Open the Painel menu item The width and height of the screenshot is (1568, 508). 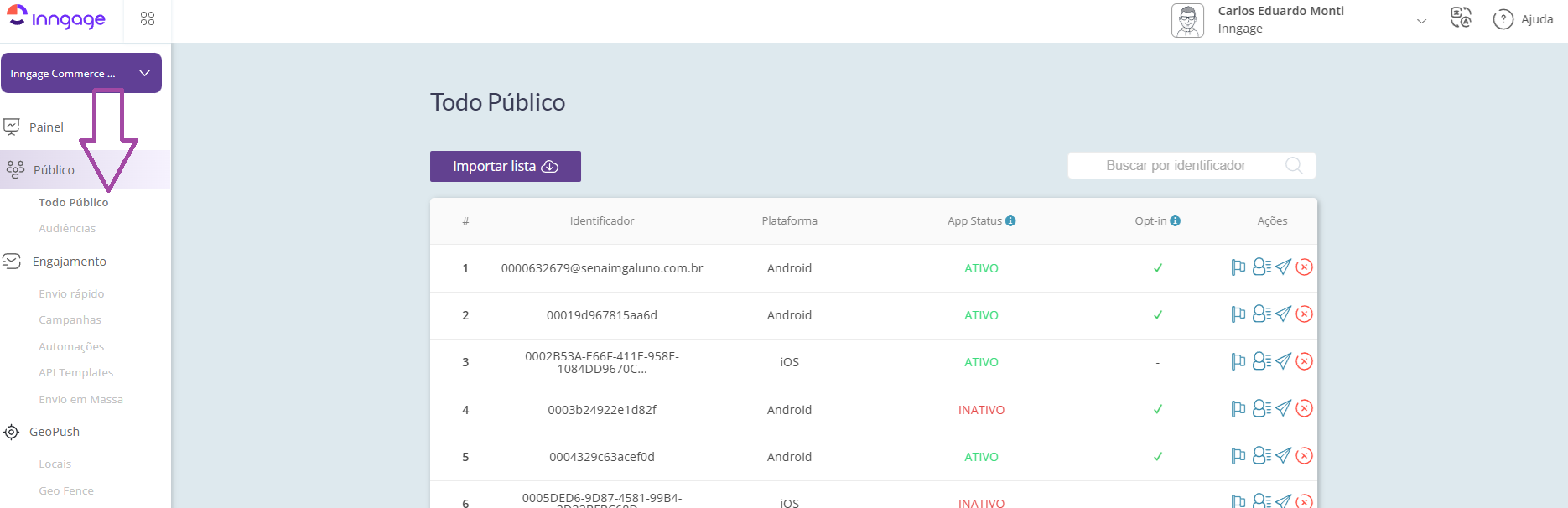46,127
